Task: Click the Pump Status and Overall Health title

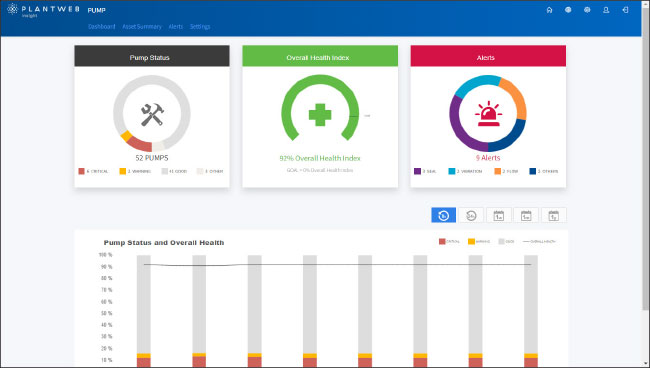Action: (164, 243)
